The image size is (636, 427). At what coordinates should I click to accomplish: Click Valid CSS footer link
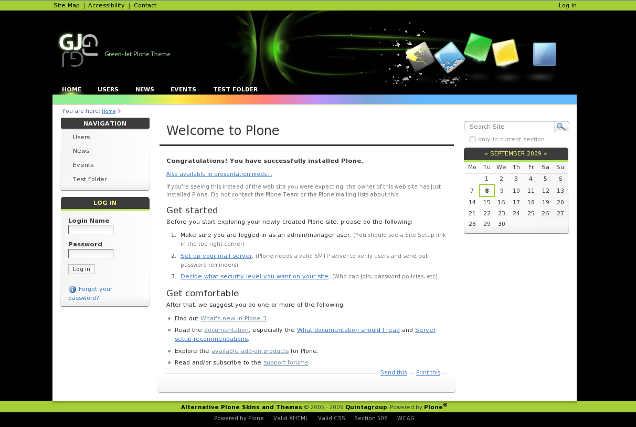[x=331, y=418]
